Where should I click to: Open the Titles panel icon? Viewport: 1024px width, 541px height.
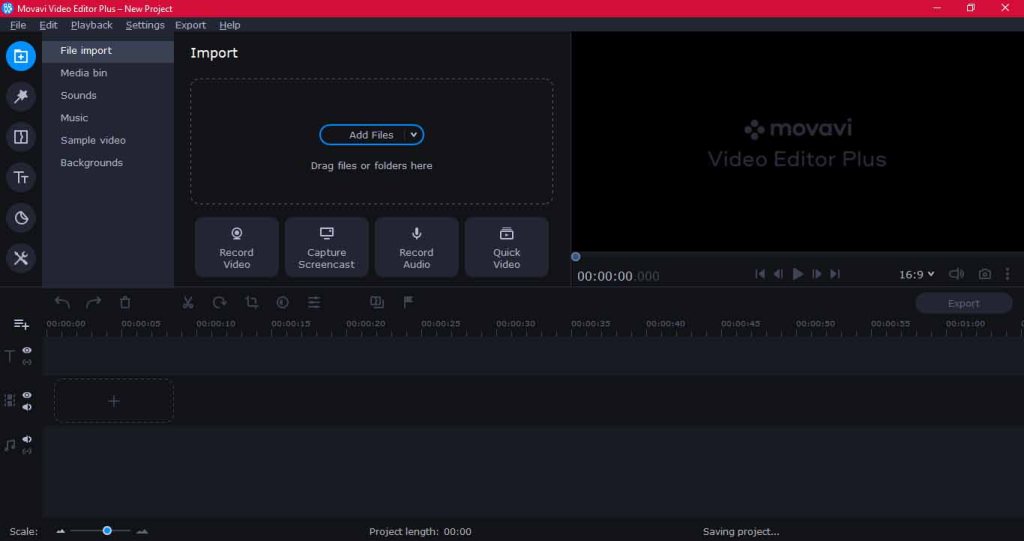pos(20,178)
